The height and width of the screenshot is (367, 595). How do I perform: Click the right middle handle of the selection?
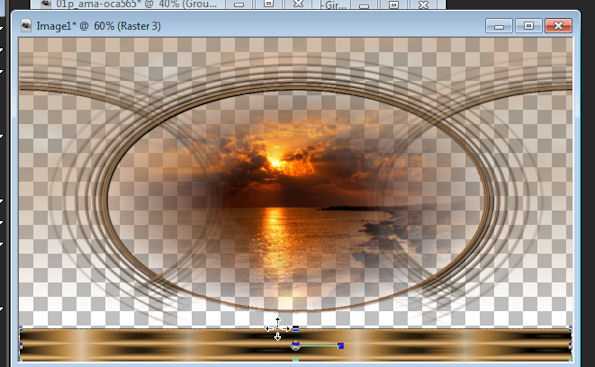click(570, 345)
